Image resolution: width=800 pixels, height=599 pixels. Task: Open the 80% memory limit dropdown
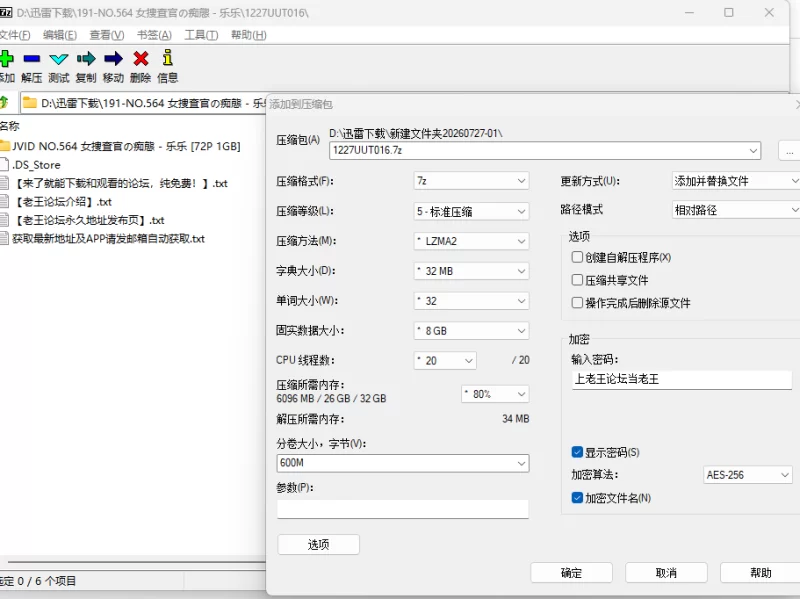click(x=495, y=394)
